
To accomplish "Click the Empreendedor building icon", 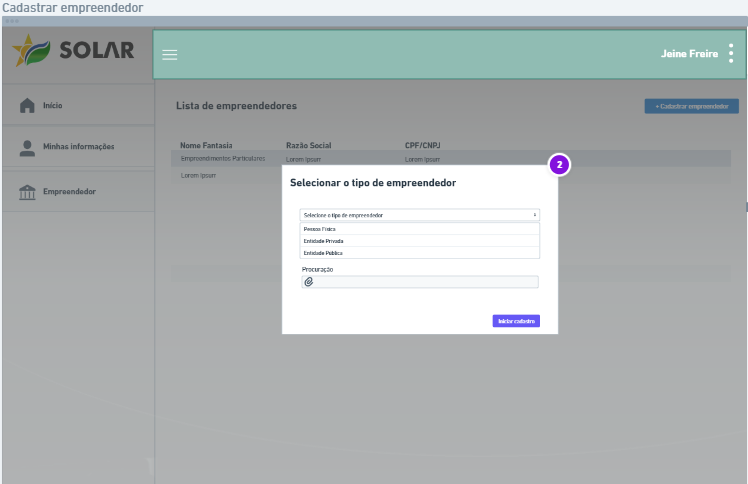I will [27, 192].
